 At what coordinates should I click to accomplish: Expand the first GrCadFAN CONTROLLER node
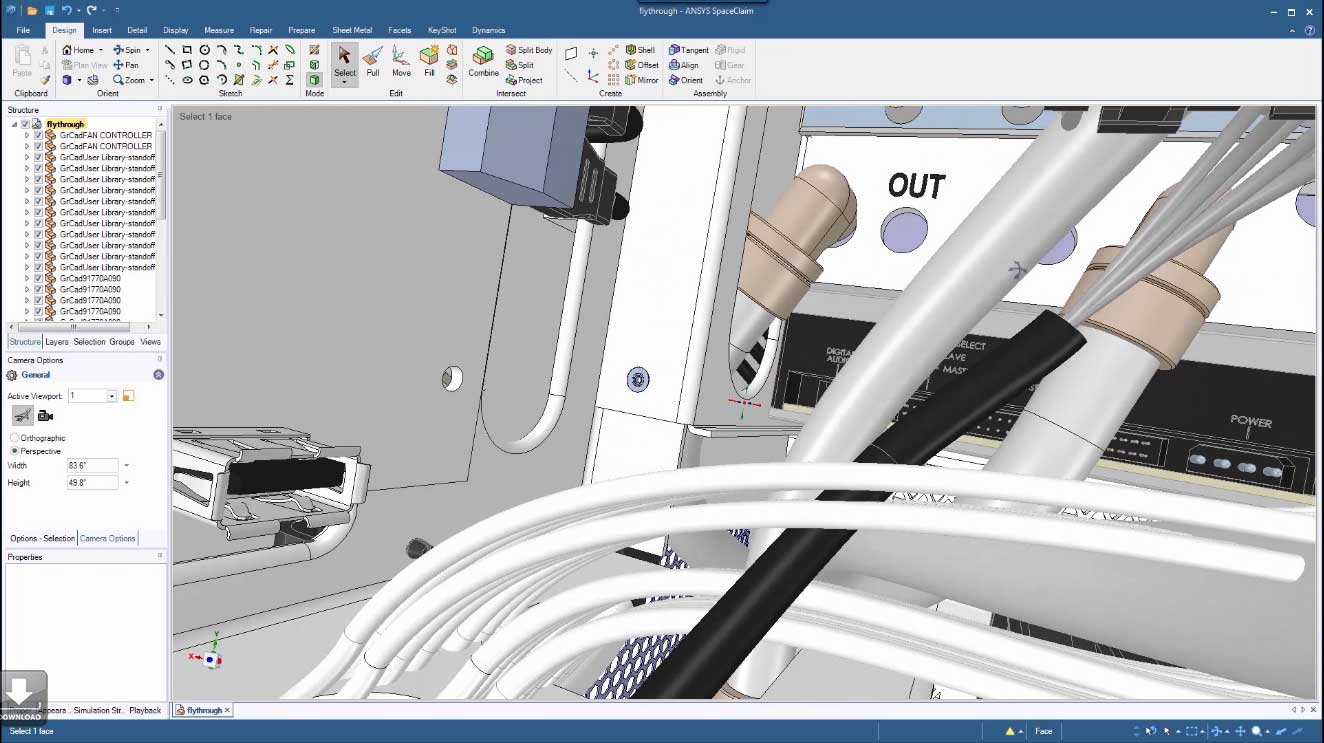pyautogui.click(x=27, y=135)
